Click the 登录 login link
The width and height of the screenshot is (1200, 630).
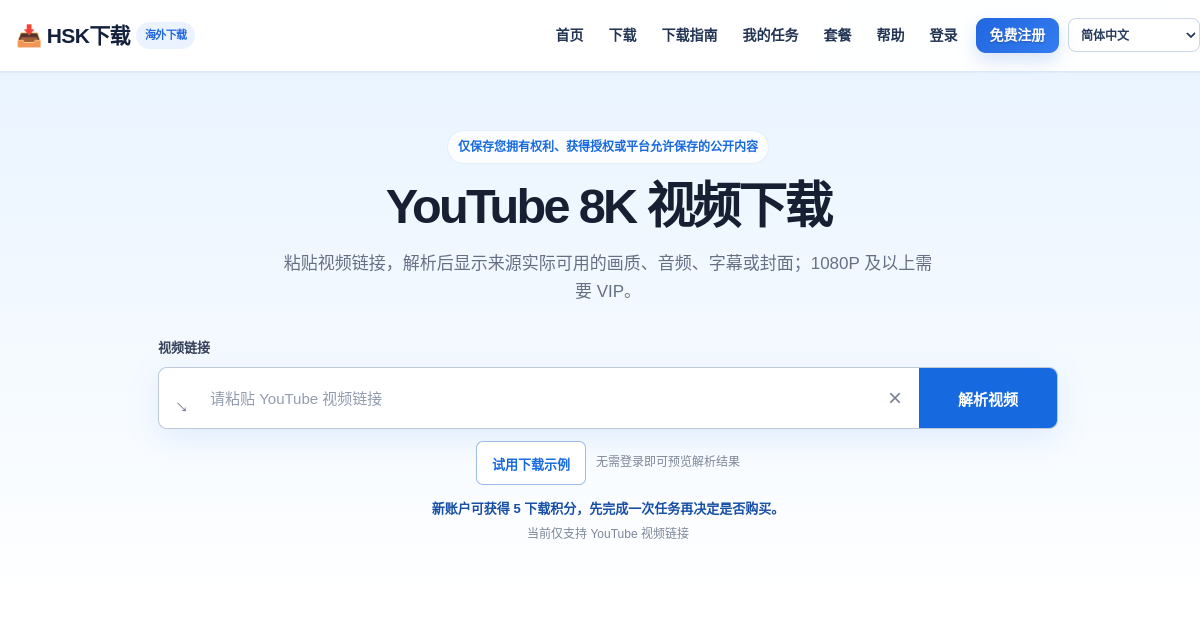coord(944,36)
